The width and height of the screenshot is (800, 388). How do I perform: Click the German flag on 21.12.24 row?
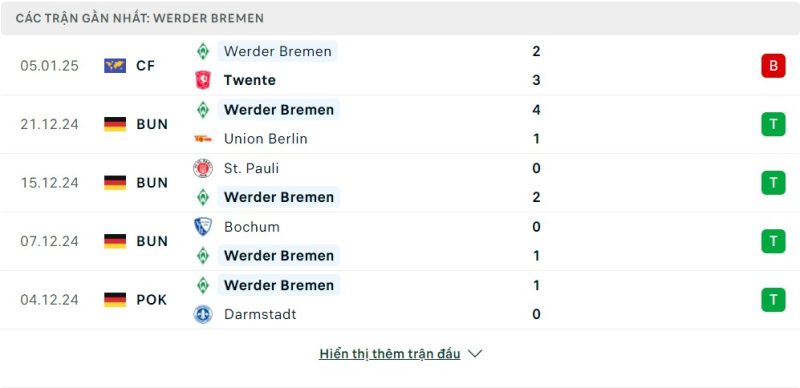click(115, 124)
